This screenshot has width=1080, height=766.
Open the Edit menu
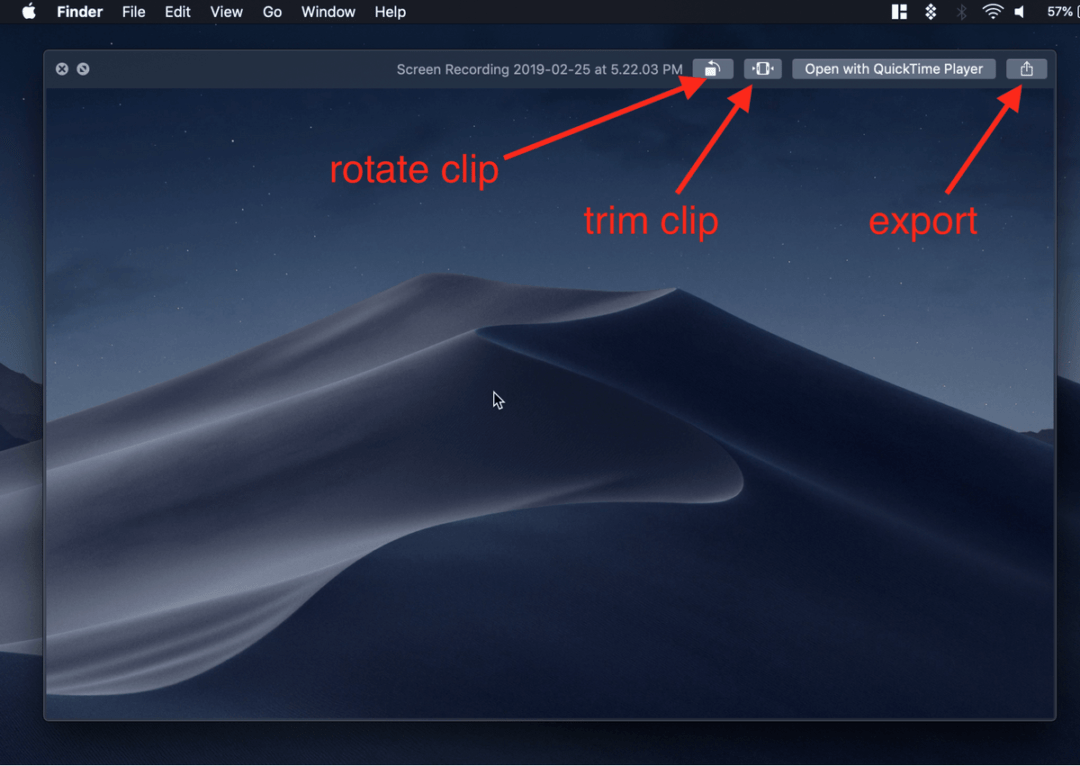pyautogui.click(x=177, y=12)
